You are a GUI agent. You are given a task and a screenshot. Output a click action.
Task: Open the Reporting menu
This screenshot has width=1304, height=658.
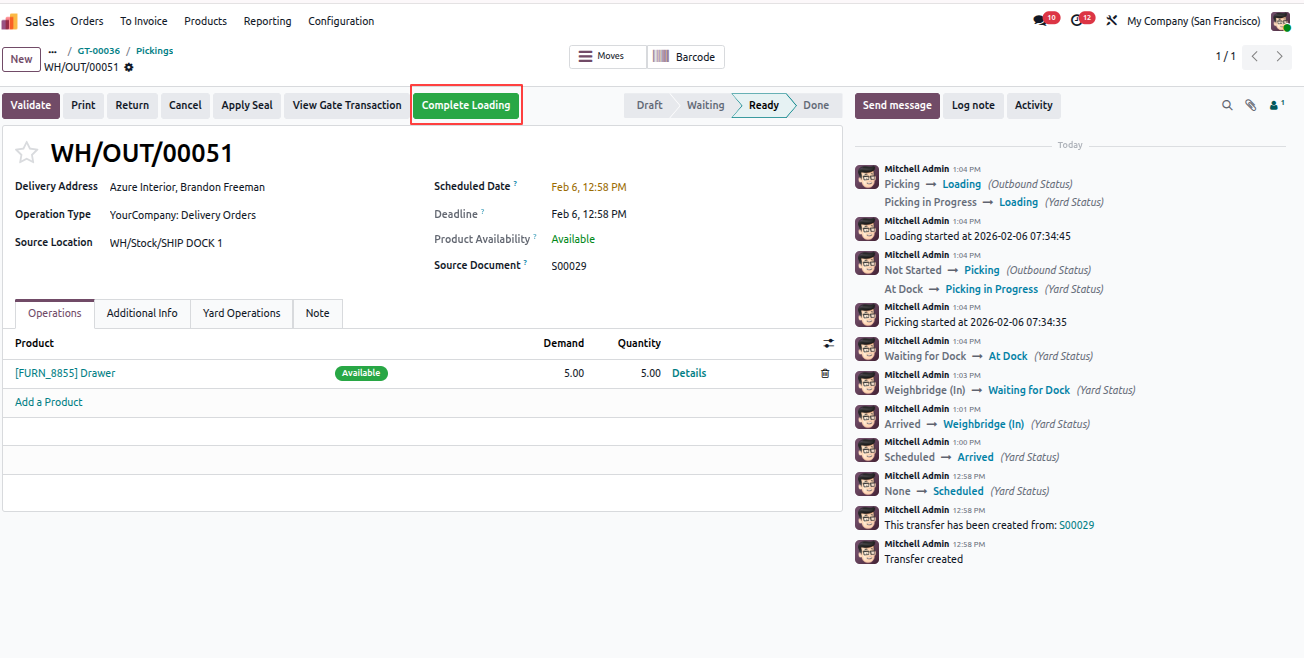268,21
